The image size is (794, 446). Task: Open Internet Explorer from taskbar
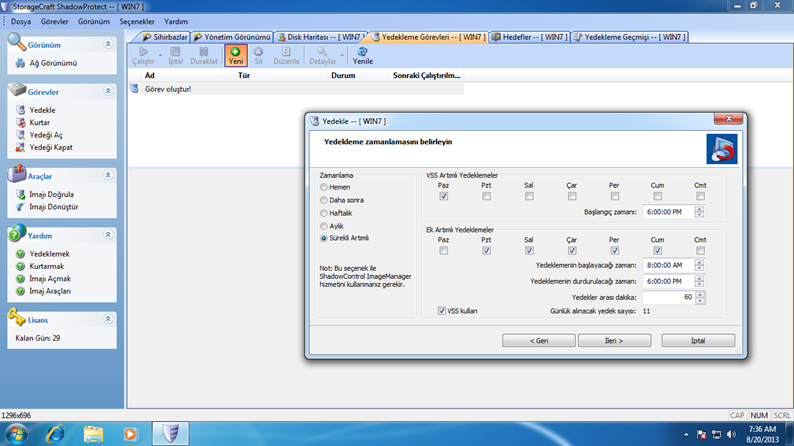[55, 434]
